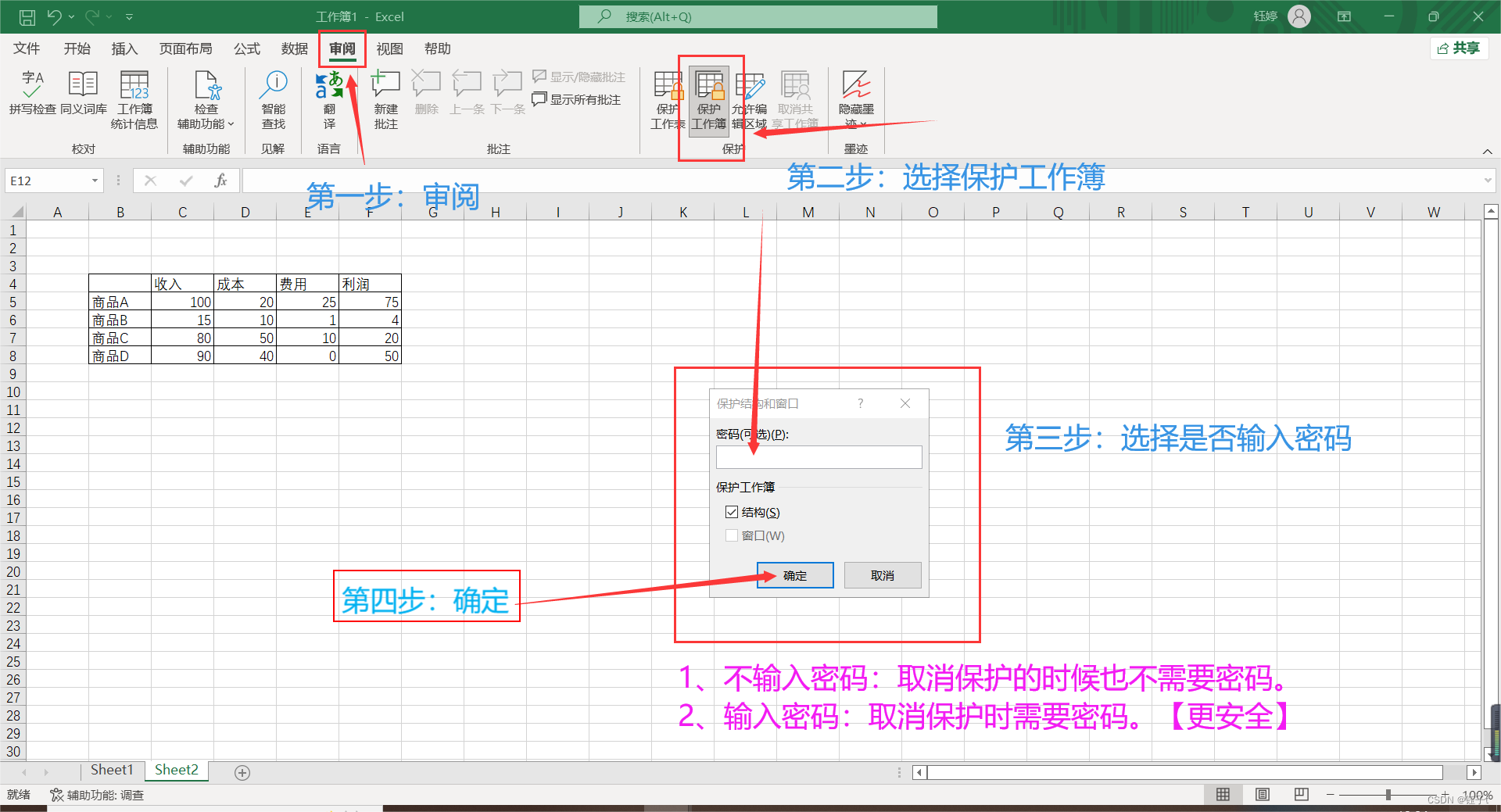Open Smart Lookup
The width and height of the screenshot is (1501, 812).
click(274, 100)
